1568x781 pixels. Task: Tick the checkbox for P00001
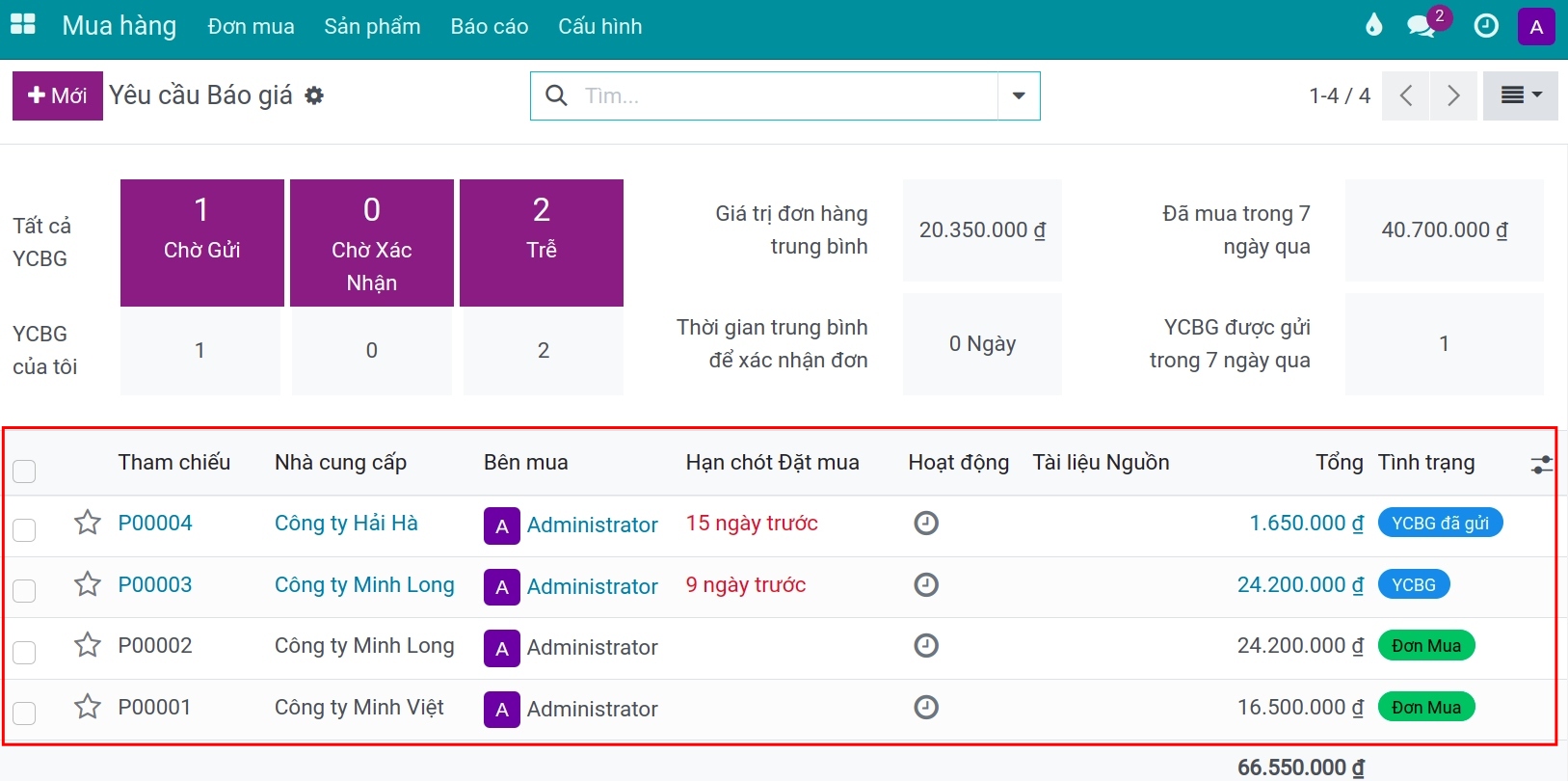24,713
